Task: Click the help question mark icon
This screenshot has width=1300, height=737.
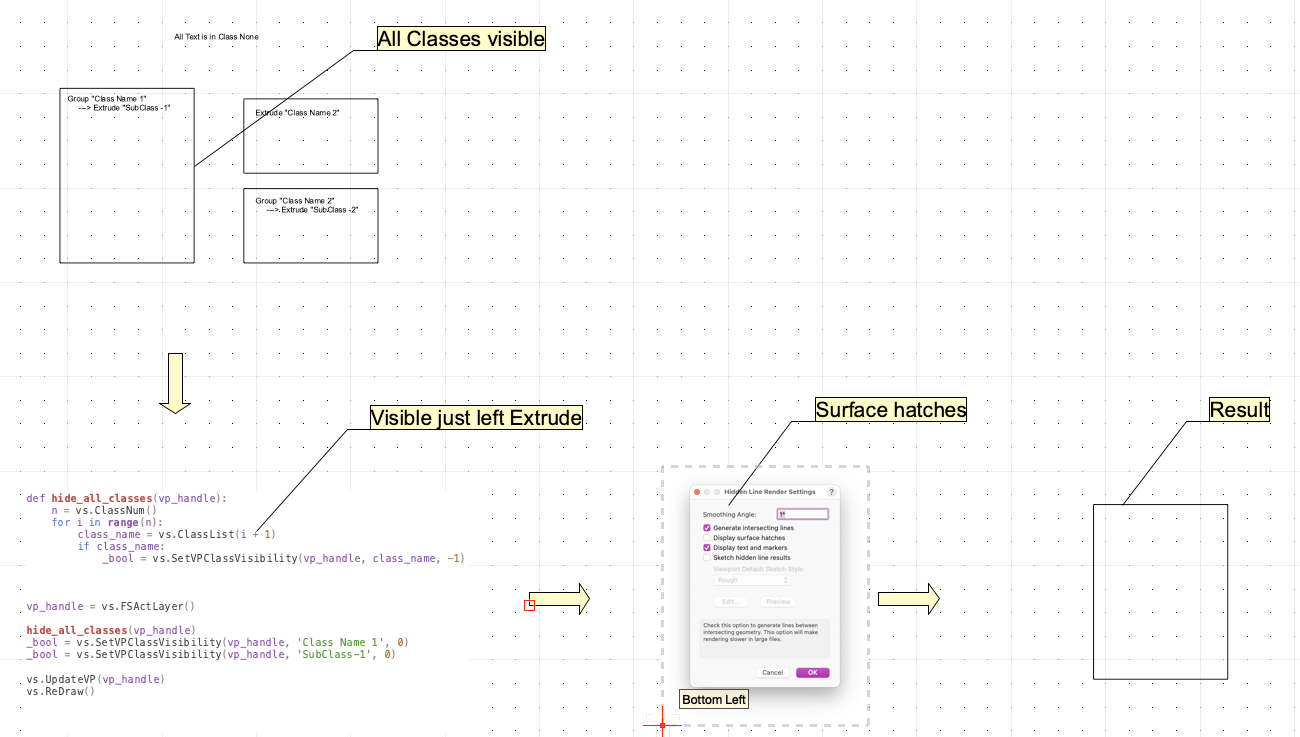Action: tap(831, 492)
